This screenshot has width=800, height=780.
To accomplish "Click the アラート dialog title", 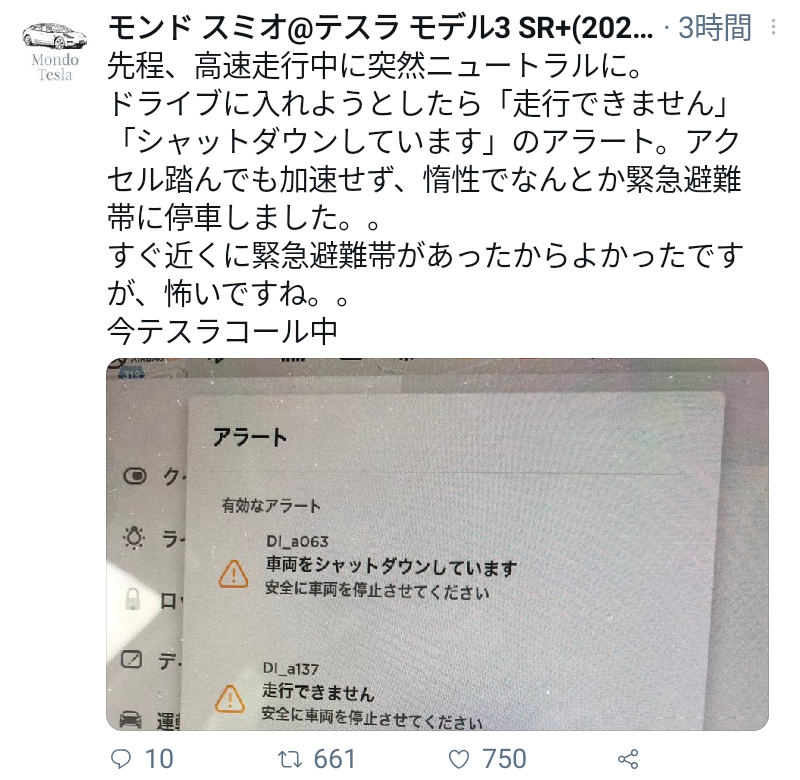I will pos(250,438).
